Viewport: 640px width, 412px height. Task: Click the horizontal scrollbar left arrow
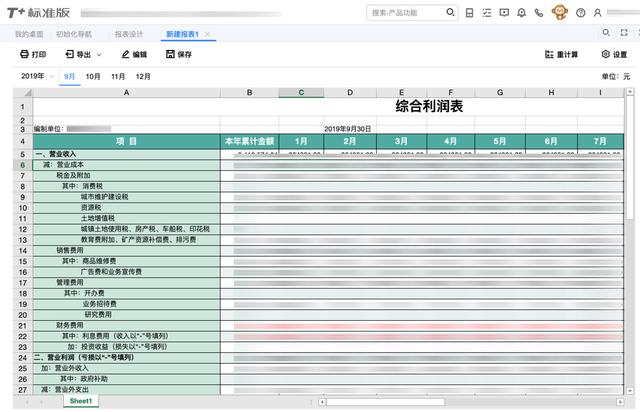322,402
